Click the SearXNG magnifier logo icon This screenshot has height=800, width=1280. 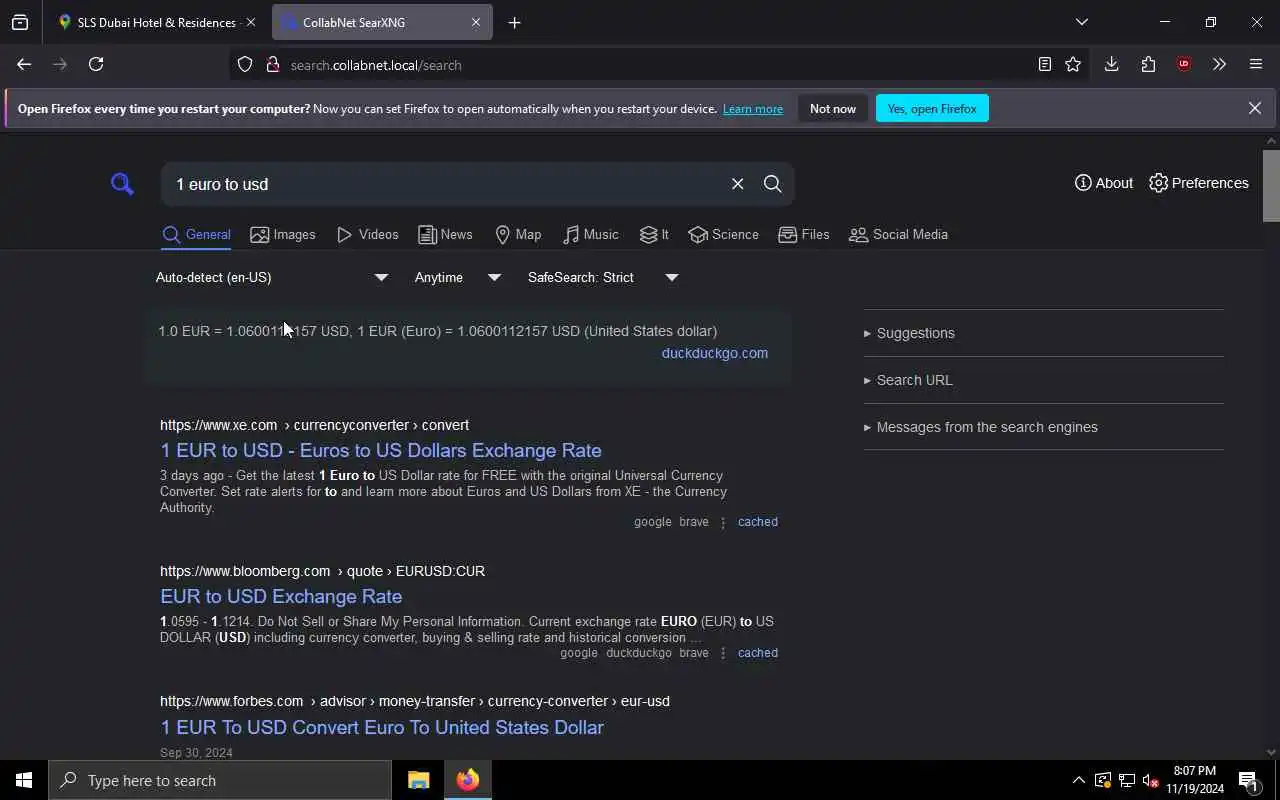click(x=122, y=184)
